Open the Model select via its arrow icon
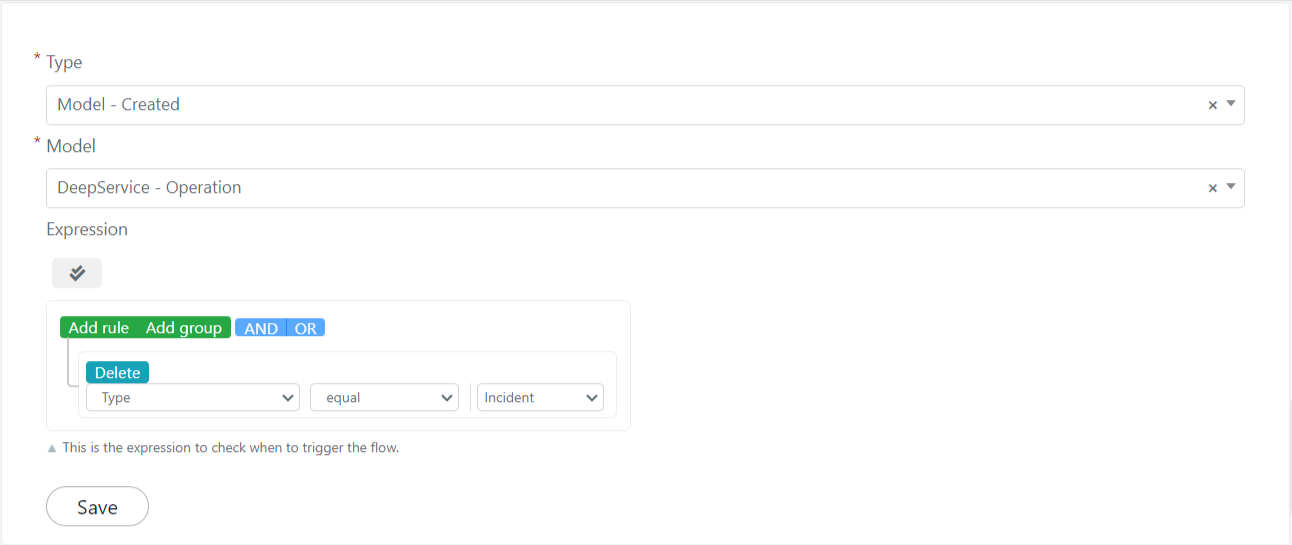 point(1231,187)
